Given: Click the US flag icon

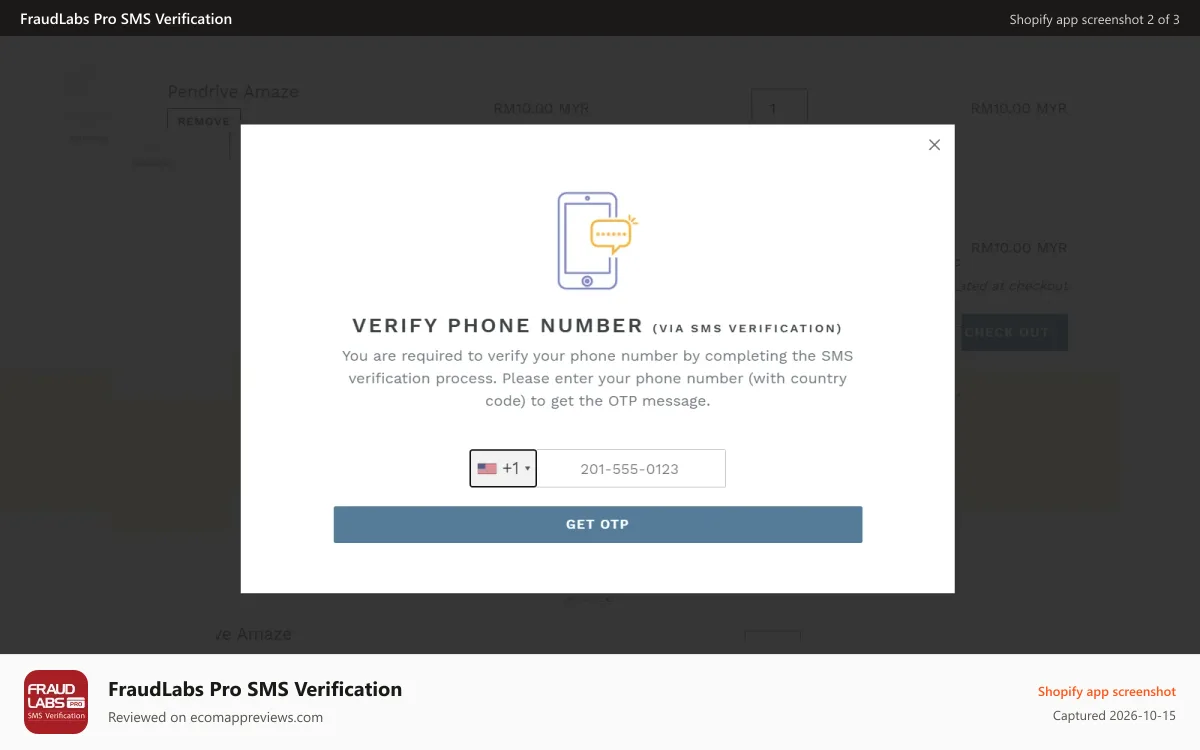Looking at the screenshot, I should coord(487,468).
